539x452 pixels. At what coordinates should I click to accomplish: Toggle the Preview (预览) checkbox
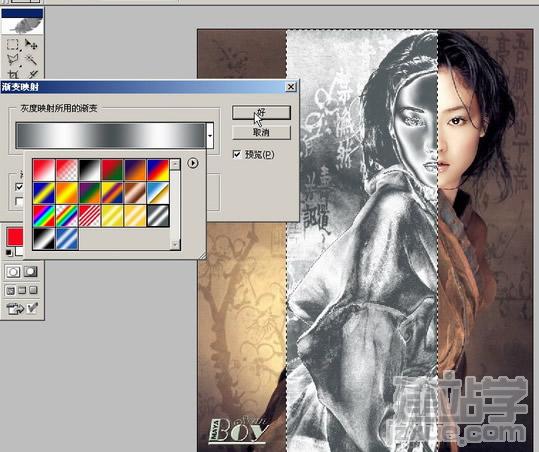coord(237,154)
